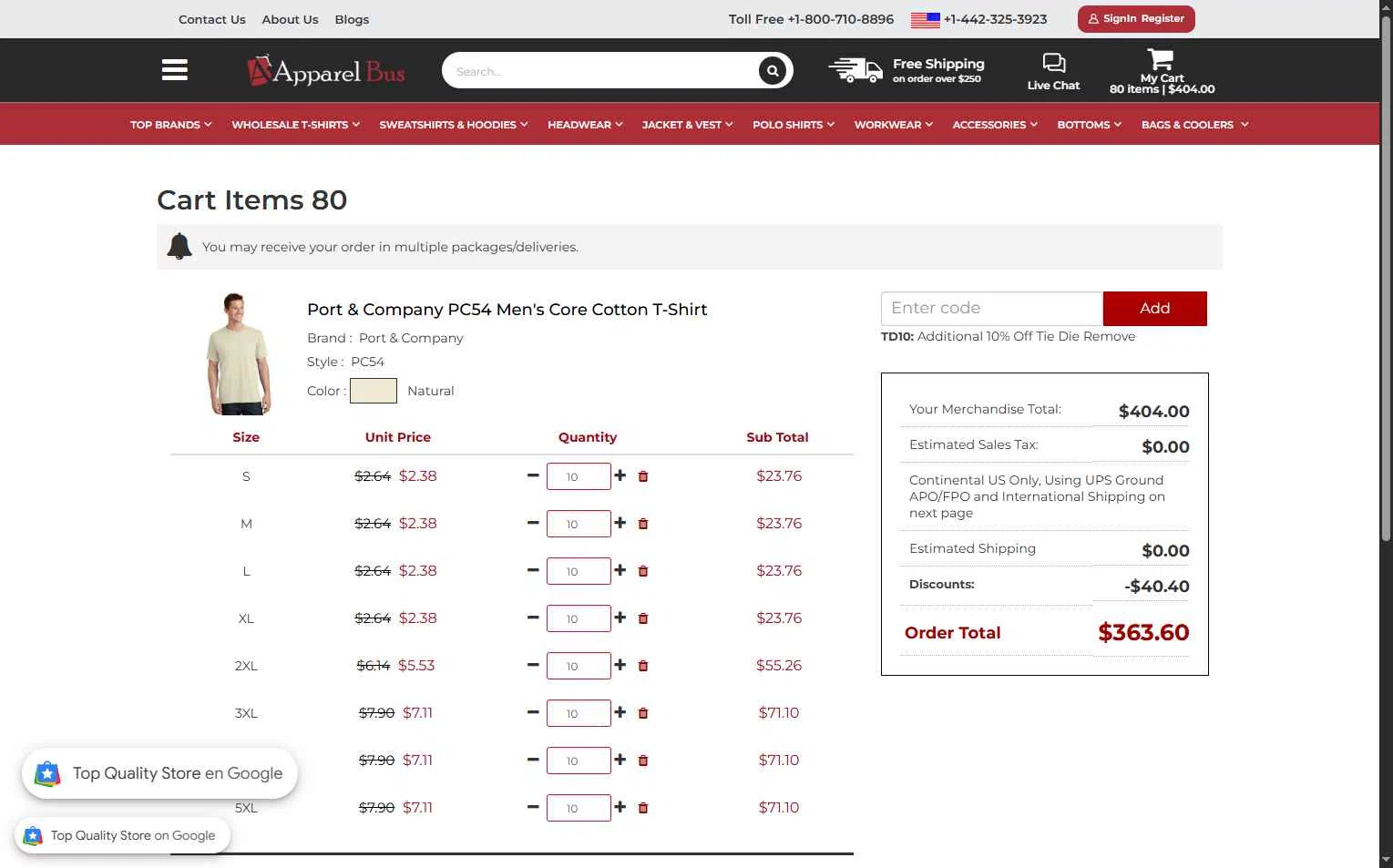1393x868 pixels.
Task: Delete the size XL row
Action: pyautogui.click(x=643, y=618)
